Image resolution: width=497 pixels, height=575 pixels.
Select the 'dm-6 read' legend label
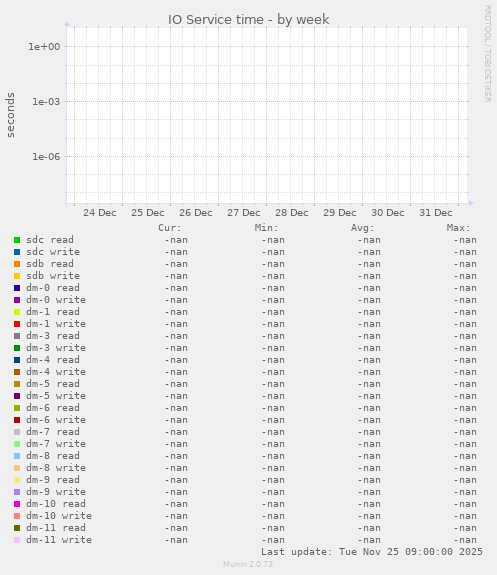point(53,408)
